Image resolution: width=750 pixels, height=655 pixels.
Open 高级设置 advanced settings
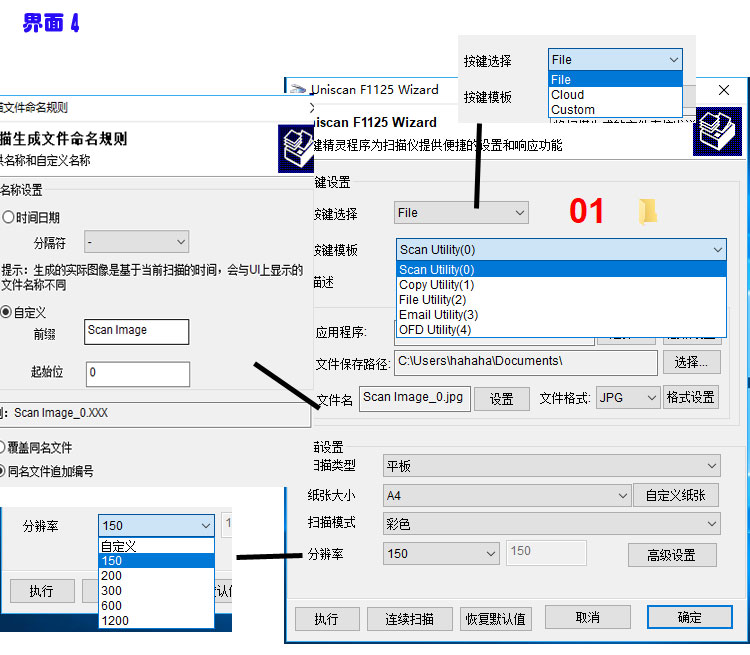(x=672, y=555)
